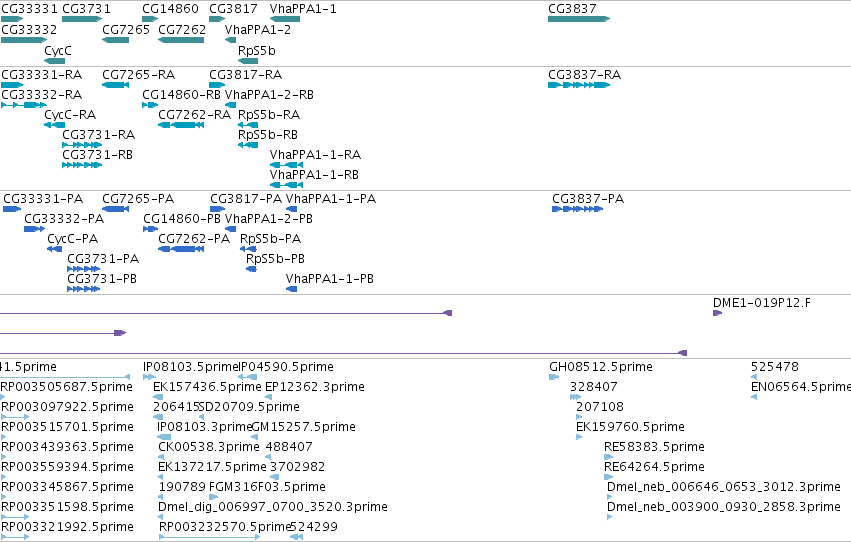Click transcript label CG14860-RB

click(x=181, y=94)
